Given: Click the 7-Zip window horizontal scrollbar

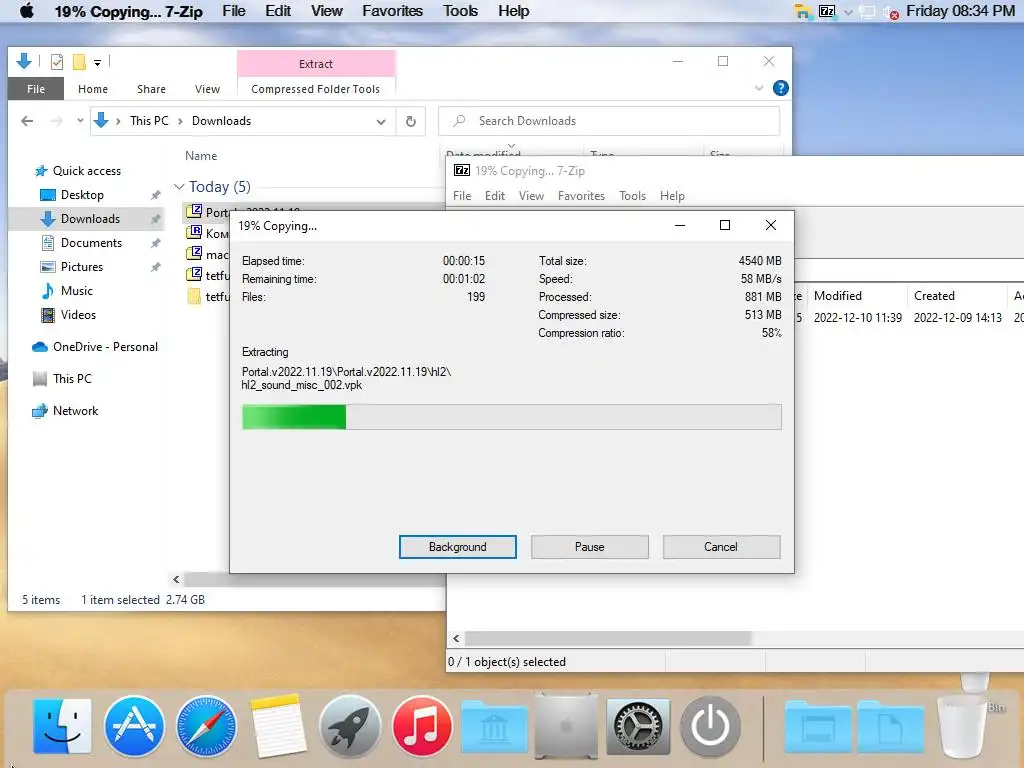Looking at the screenshot, I should 608,638.
